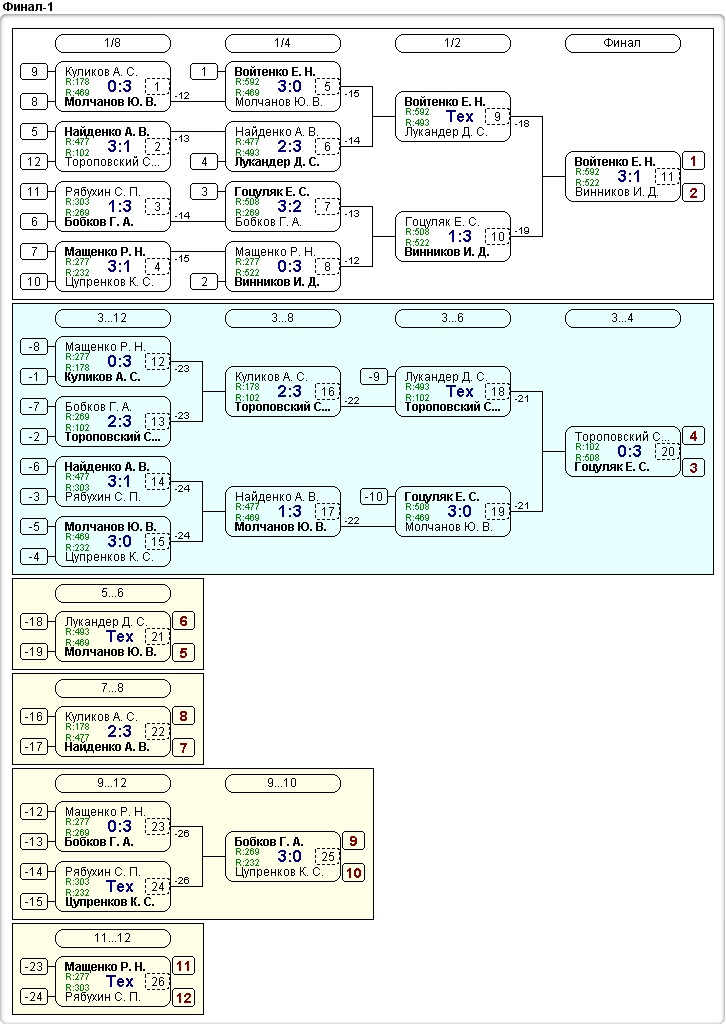Image resolution: width=726 pixels, height=1025 pixels.
Task: Click second place badge next to Винников
Action: 693,193
